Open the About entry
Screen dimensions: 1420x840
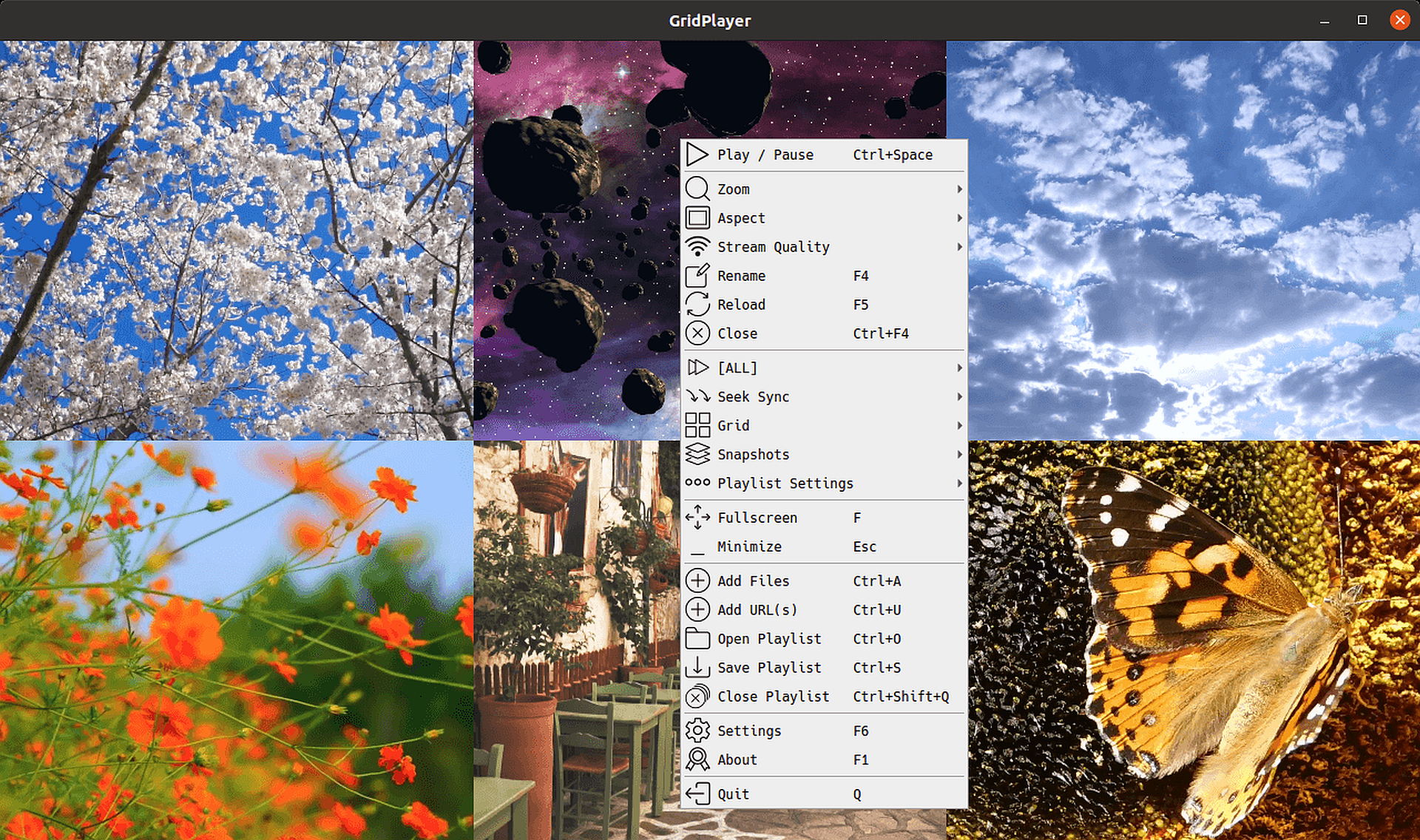tap(737, 759)
